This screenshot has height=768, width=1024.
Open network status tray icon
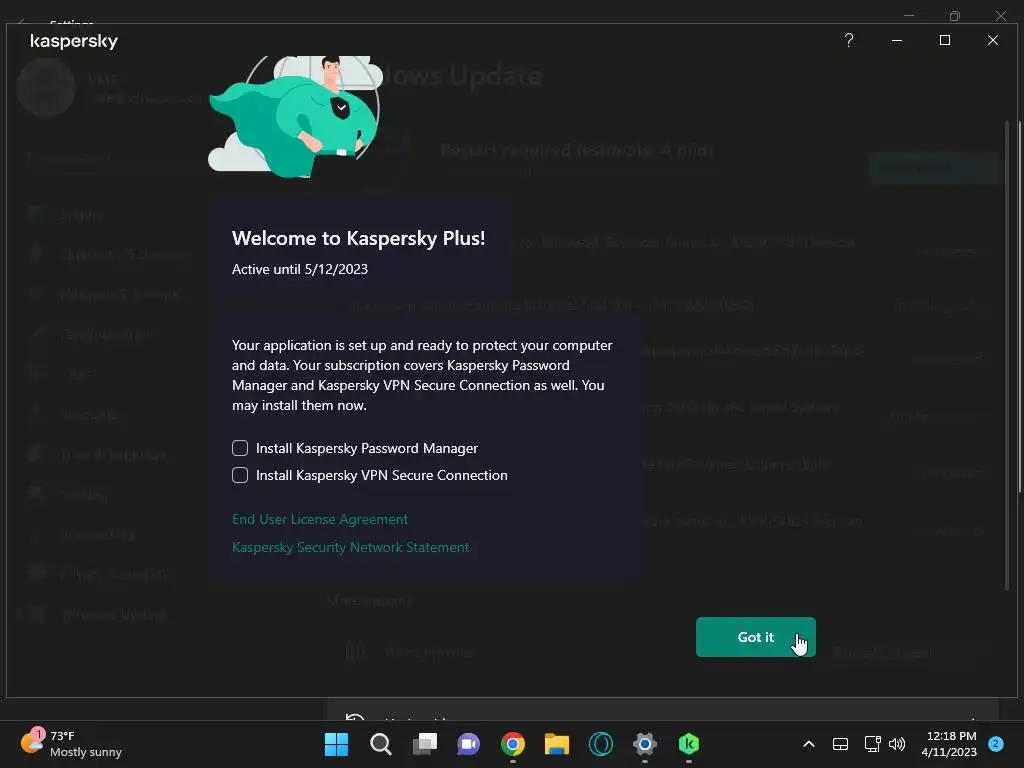(x=872, y=744)
